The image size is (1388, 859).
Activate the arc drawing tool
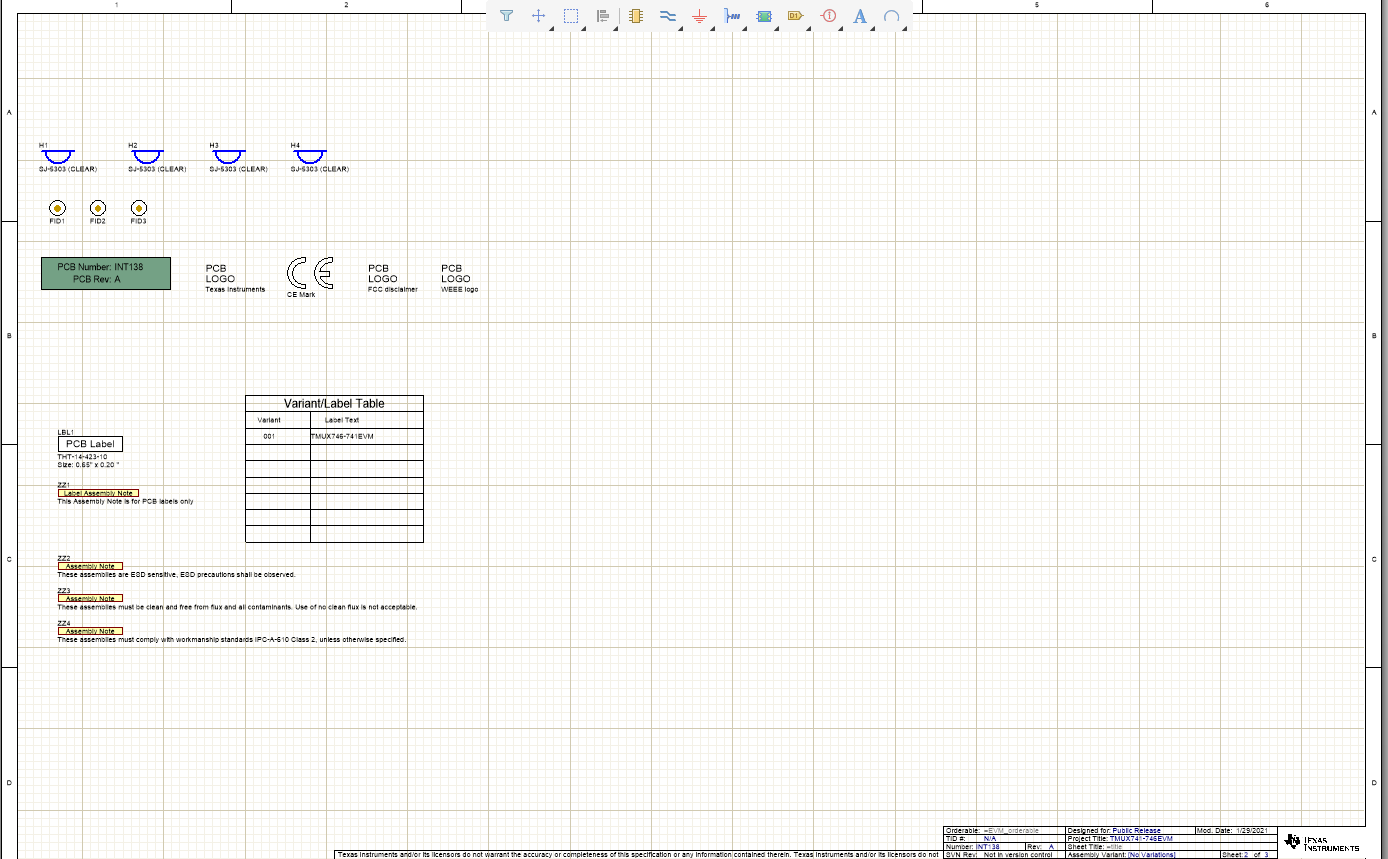click(x=893, y=16)
